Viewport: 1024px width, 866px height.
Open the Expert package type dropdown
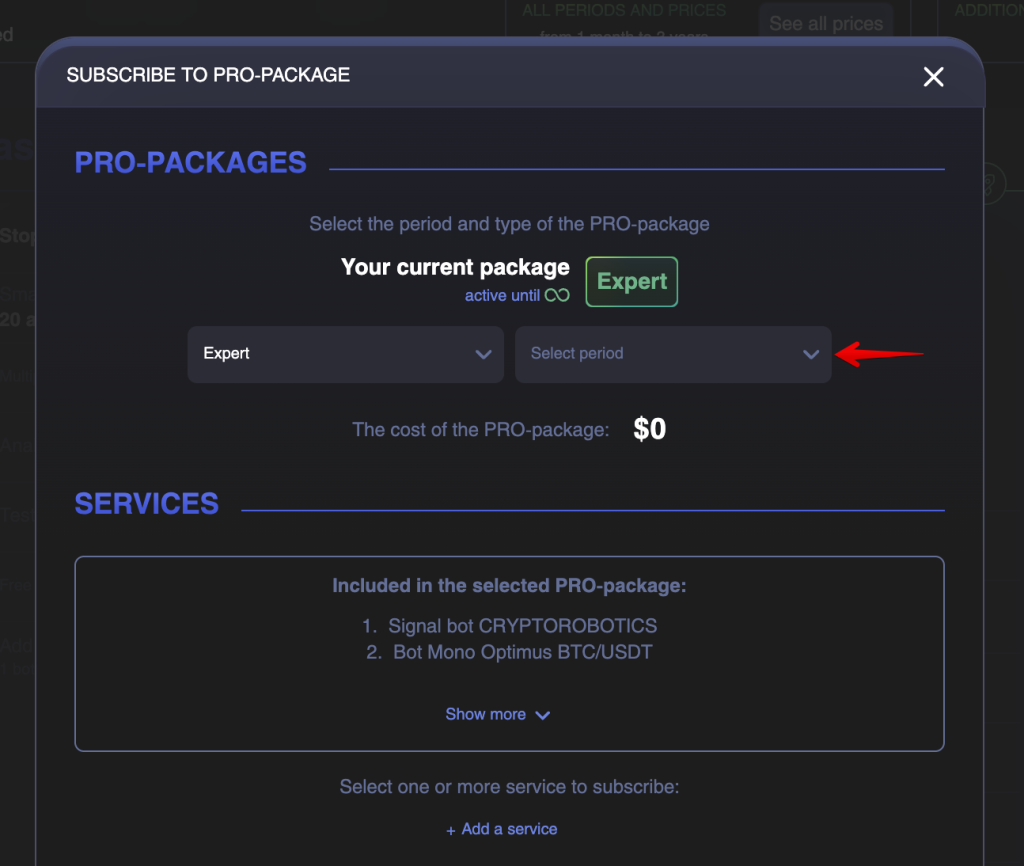click(345, 354)
